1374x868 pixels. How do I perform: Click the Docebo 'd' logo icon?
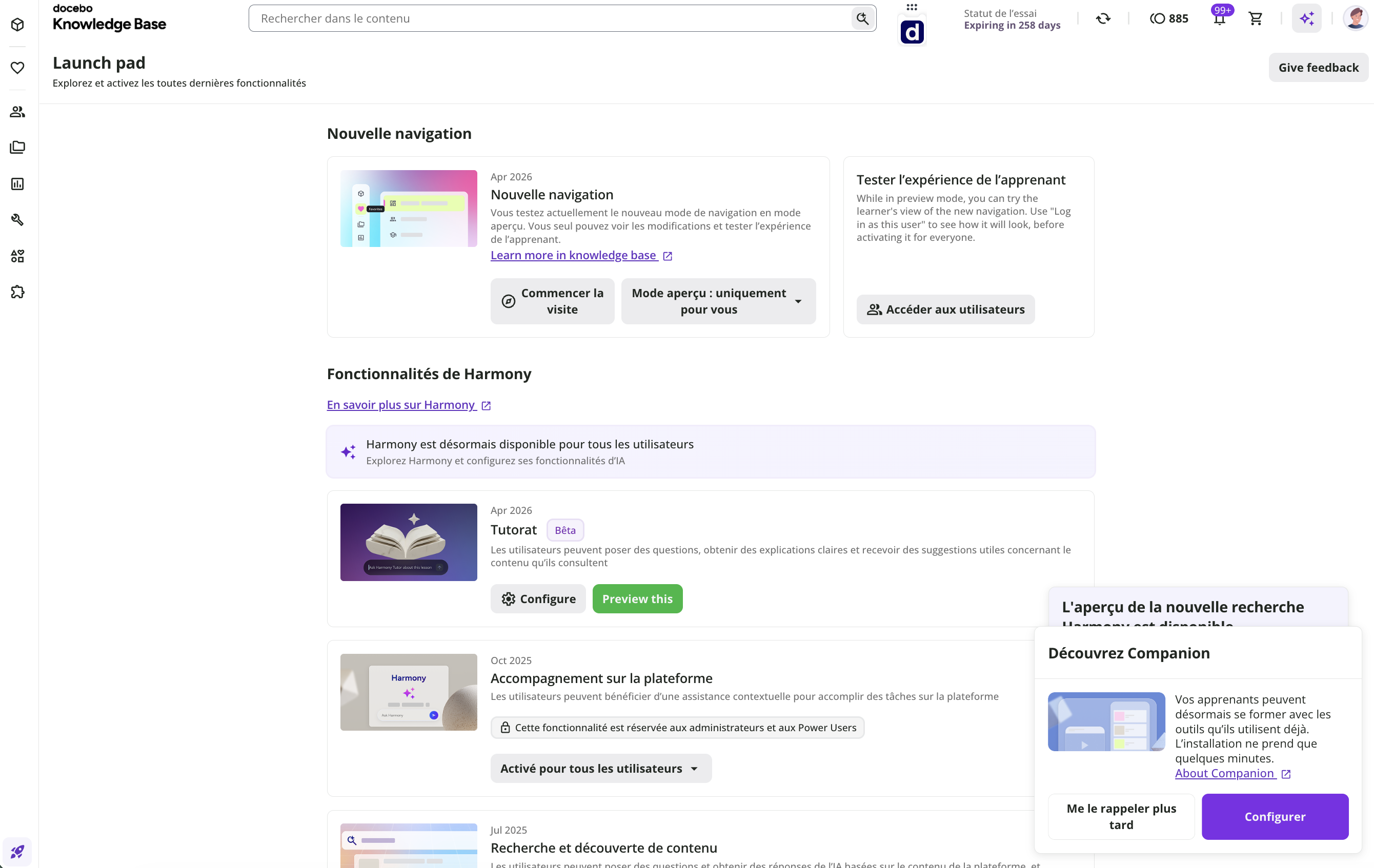click(912, 32)
